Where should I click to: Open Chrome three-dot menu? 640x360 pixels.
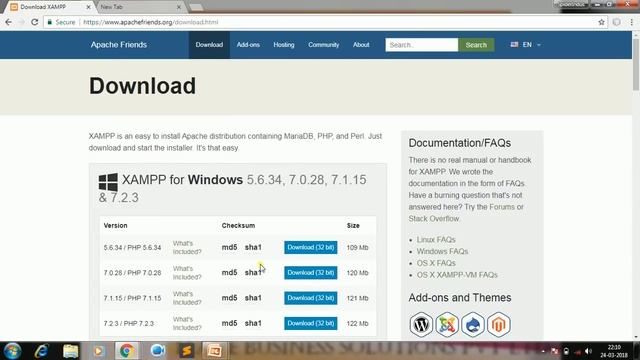(x=631, y=22)
